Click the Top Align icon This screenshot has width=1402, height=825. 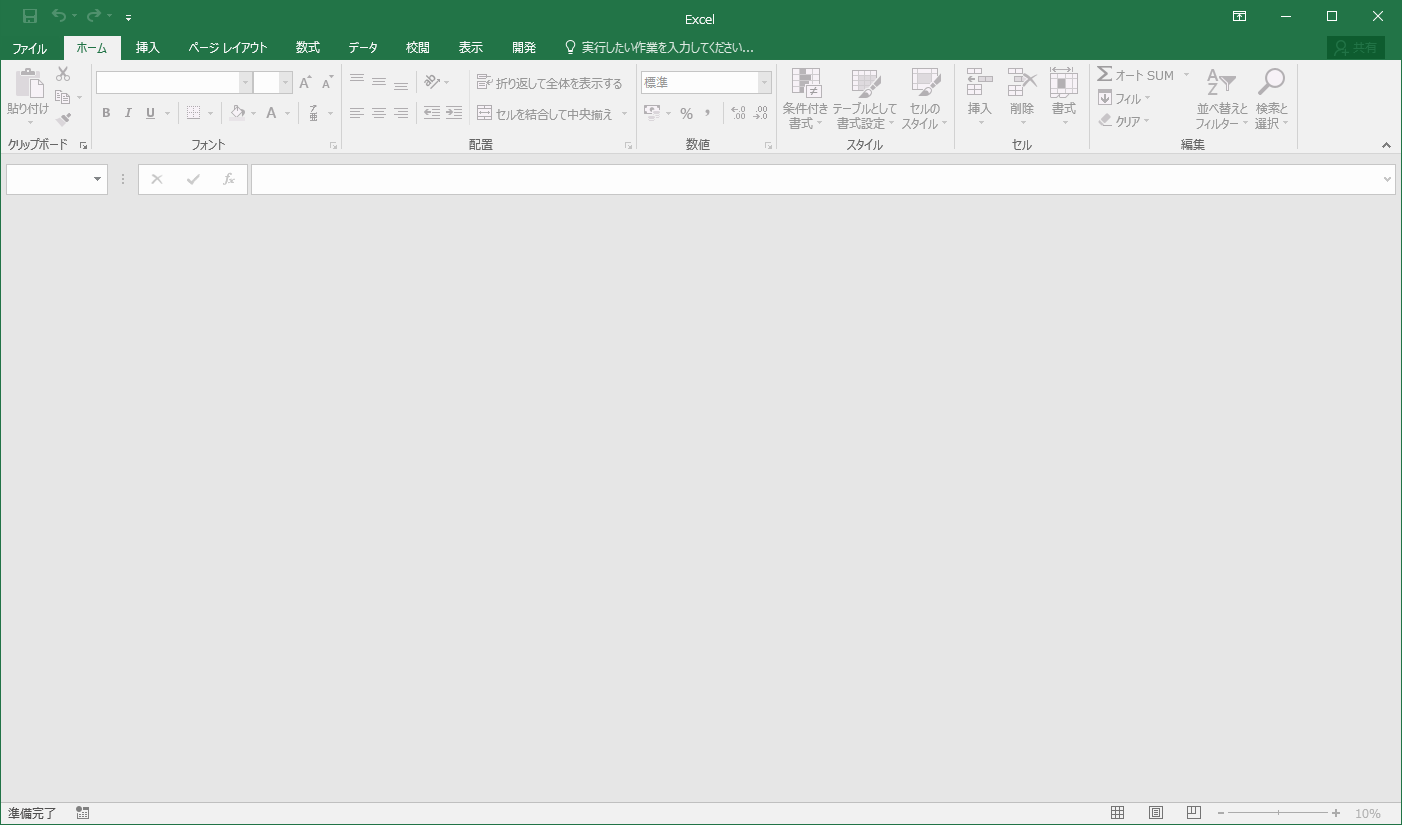point(357,82)
